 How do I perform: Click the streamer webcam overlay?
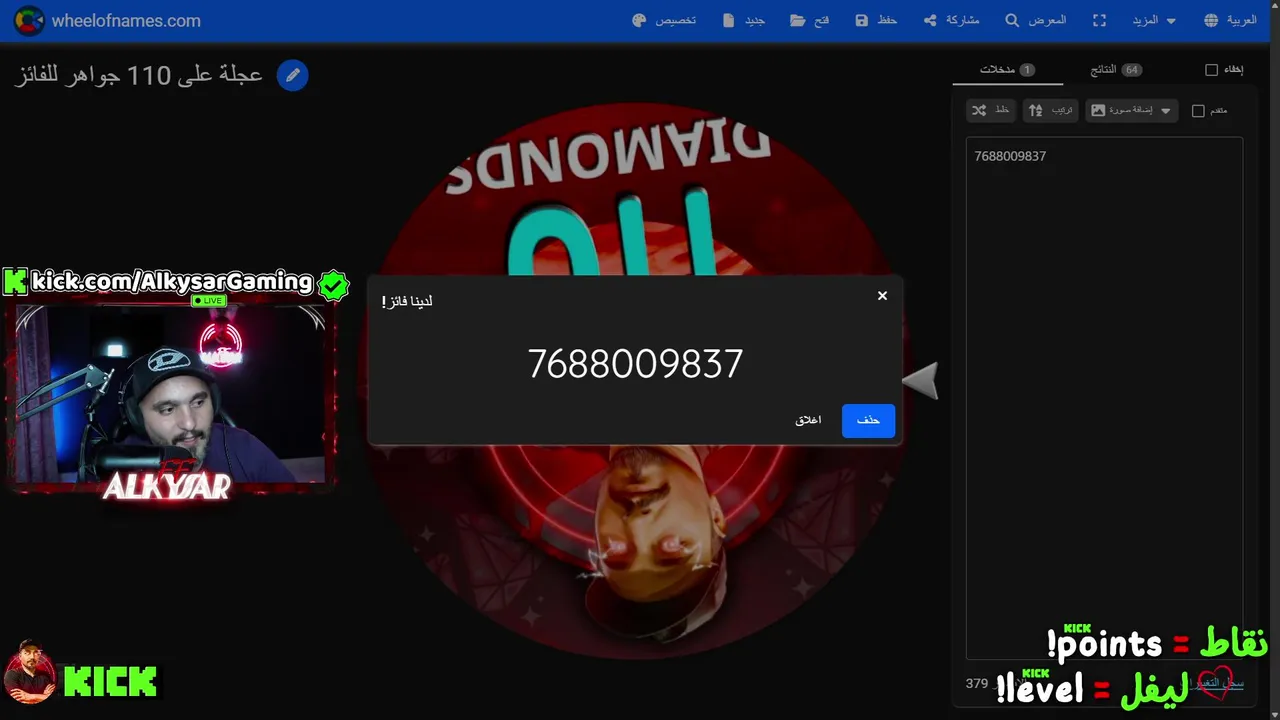pos(170,393)
